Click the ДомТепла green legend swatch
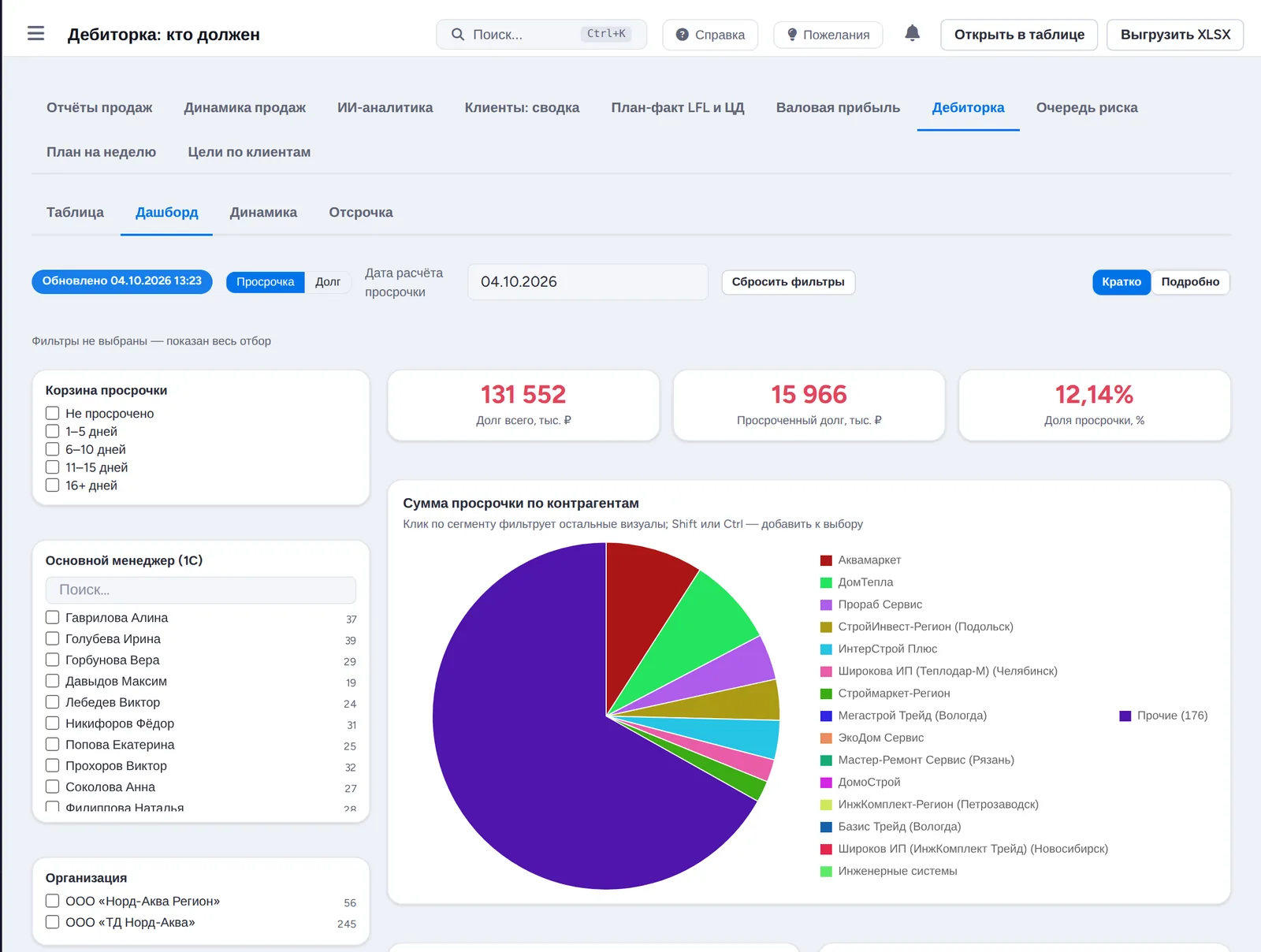The height and width of the screenshot is (952, 1261). (826, 582)
